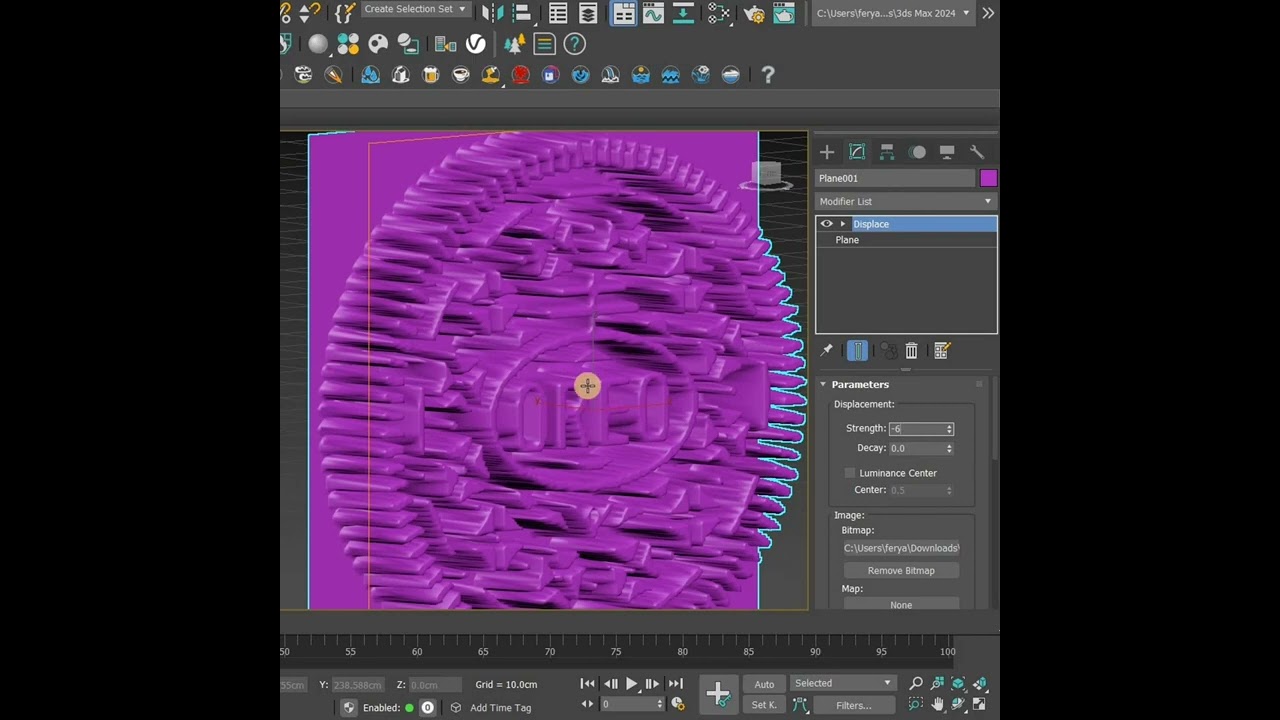Step to the next frame

coord(653,684)
